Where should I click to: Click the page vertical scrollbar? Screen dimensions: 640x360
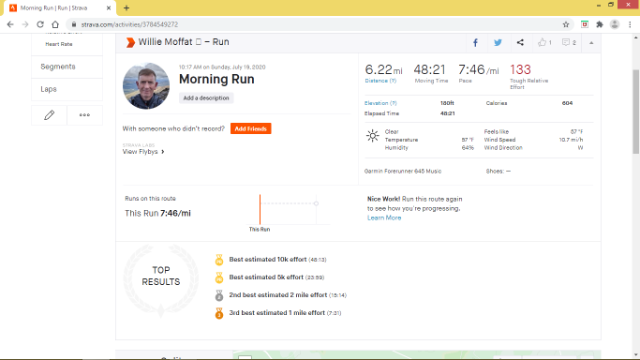[x=636, y=112]
